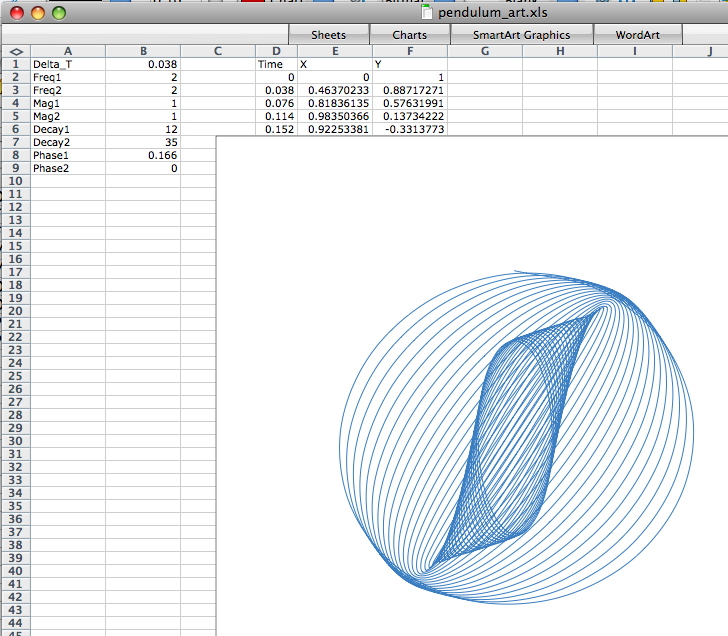Select column D header

pyautogui.click(x=276, y=51)
